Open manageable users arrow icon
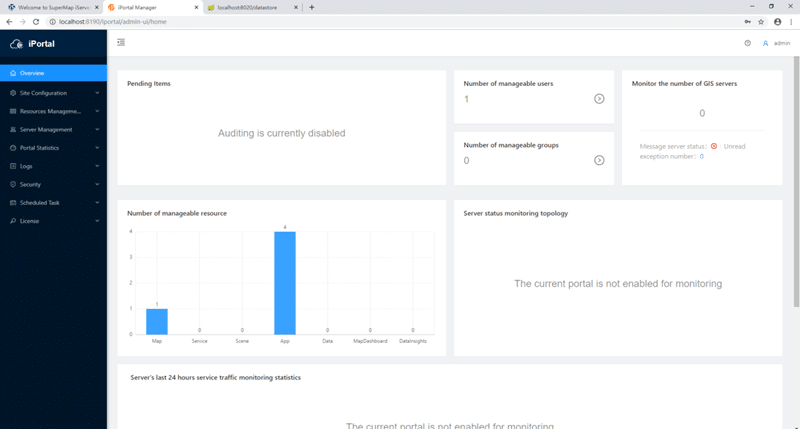Image resolution: width=800 pixels, height=429 pixels. [x=599, y=99]
